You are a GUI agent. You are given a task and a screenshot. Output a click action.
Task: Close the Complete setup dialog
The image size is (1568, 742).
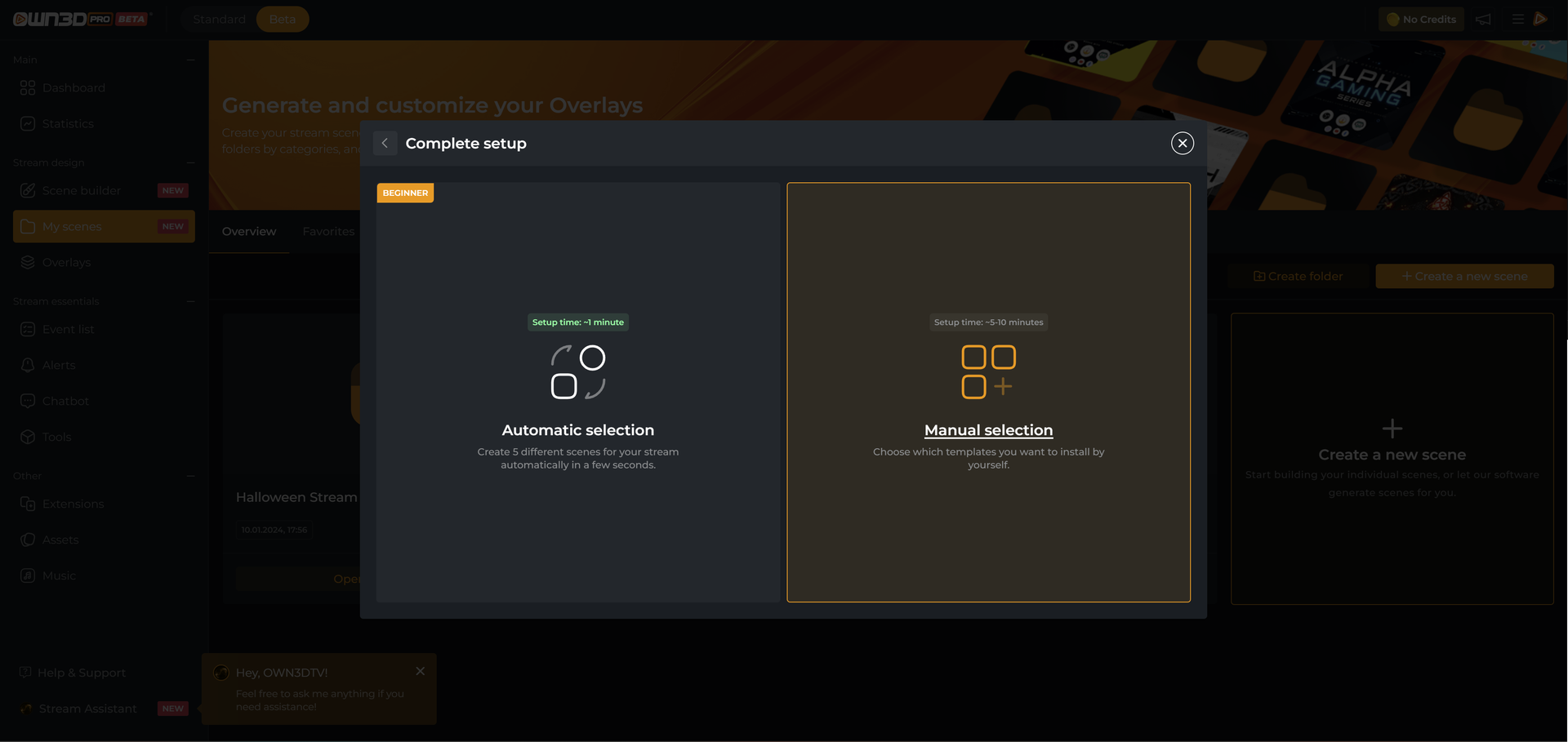click(1182, 143)
